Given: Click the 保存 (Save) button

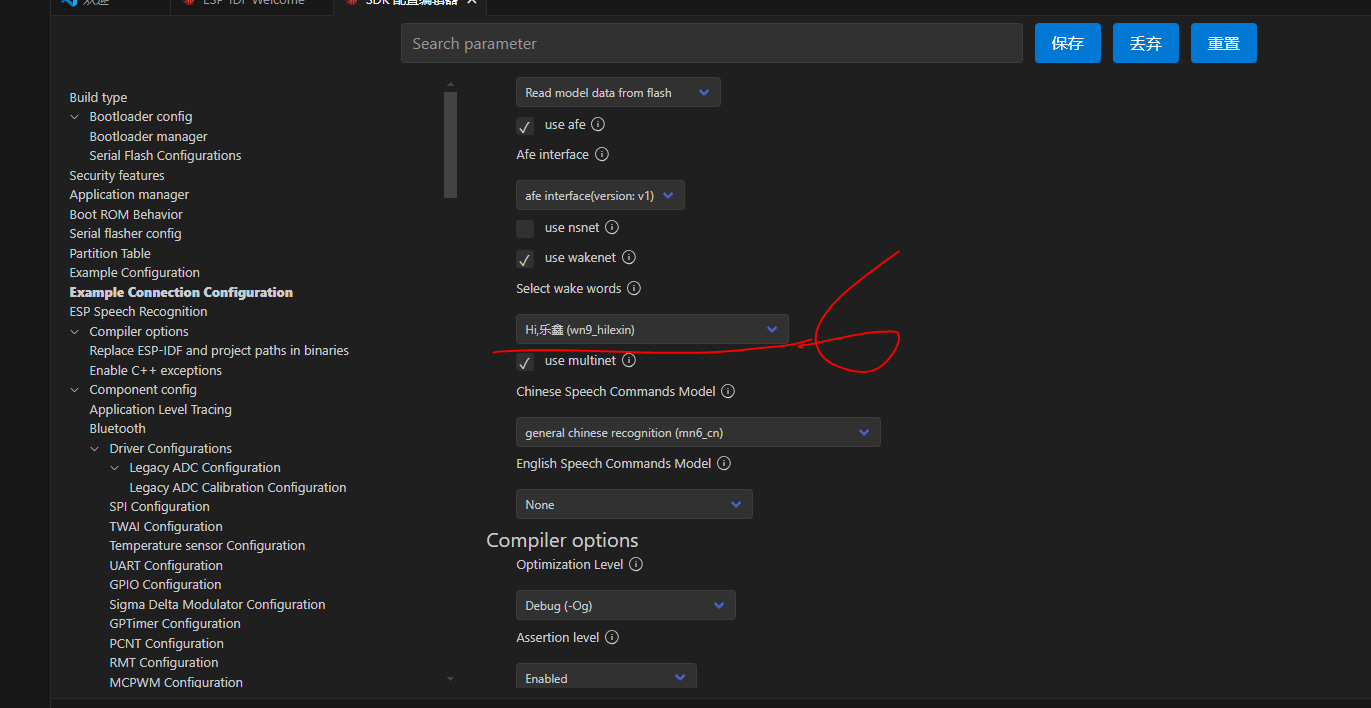Looking at the screenshot, I should (1067, 44).
